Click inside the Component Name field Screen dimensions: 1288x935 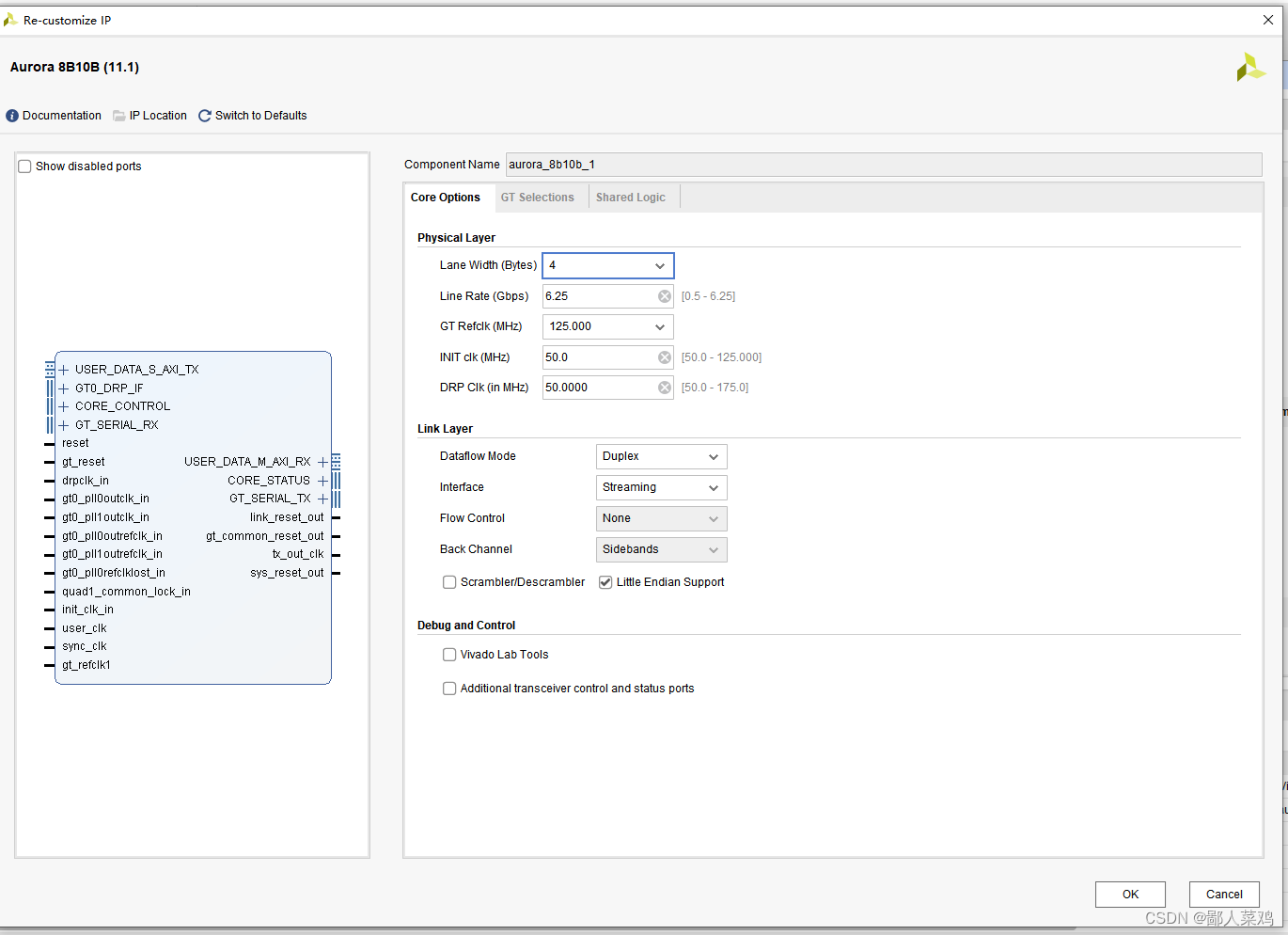point(752,165)
